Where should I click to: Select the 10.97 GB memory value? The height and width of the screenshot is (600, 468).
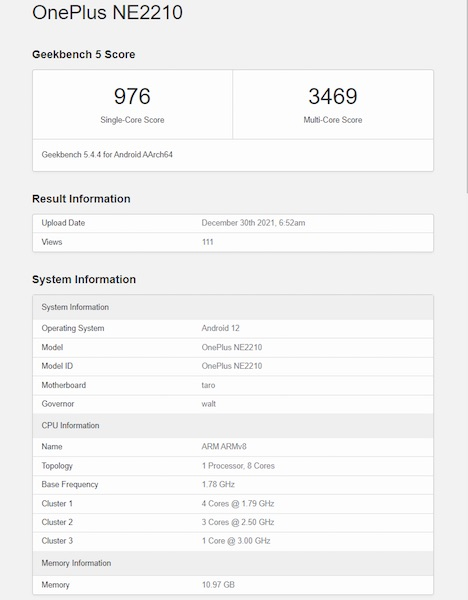tap(218, 585)
